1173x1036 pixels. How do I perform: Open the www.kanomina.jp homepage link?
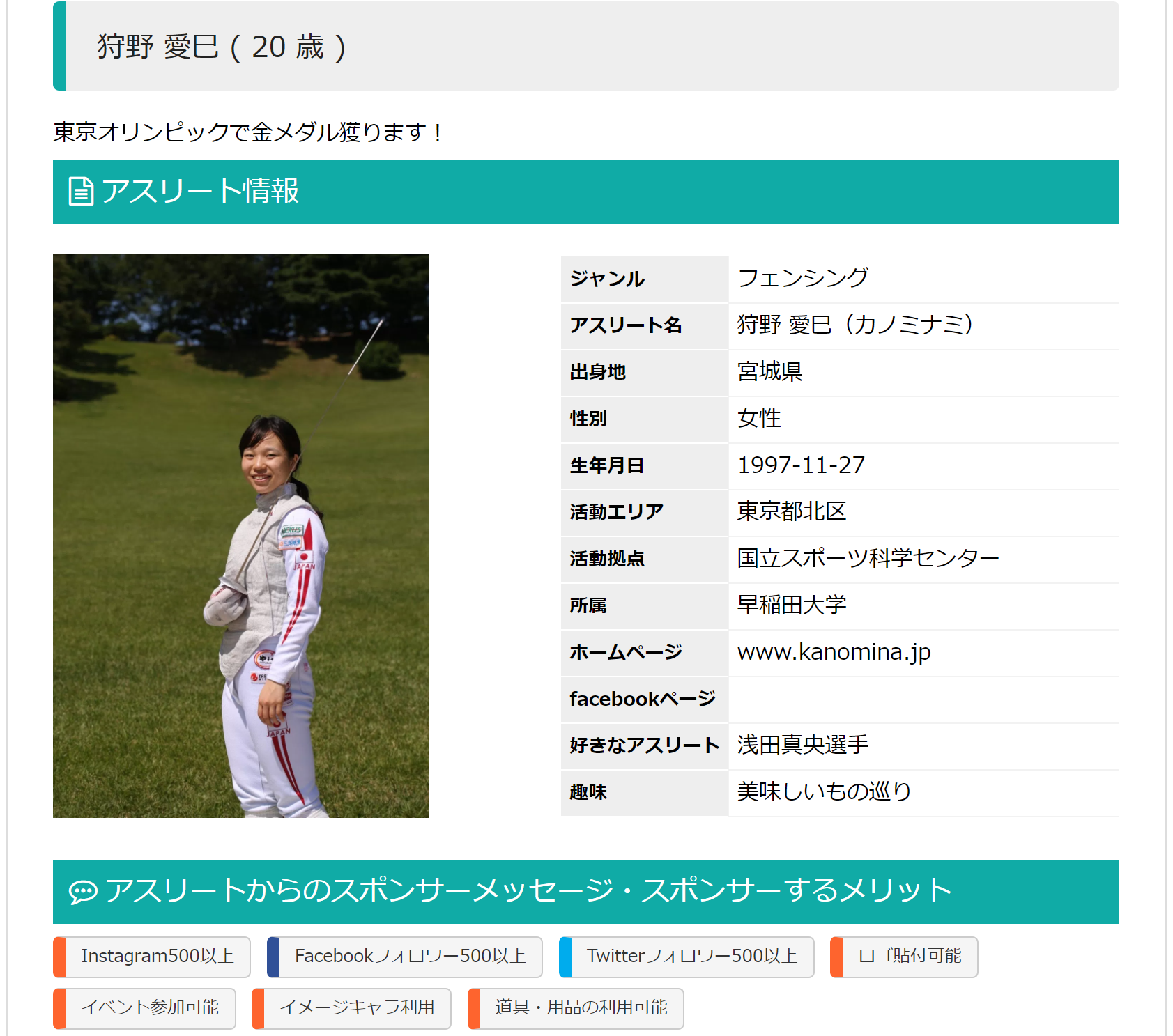point(834,652)
